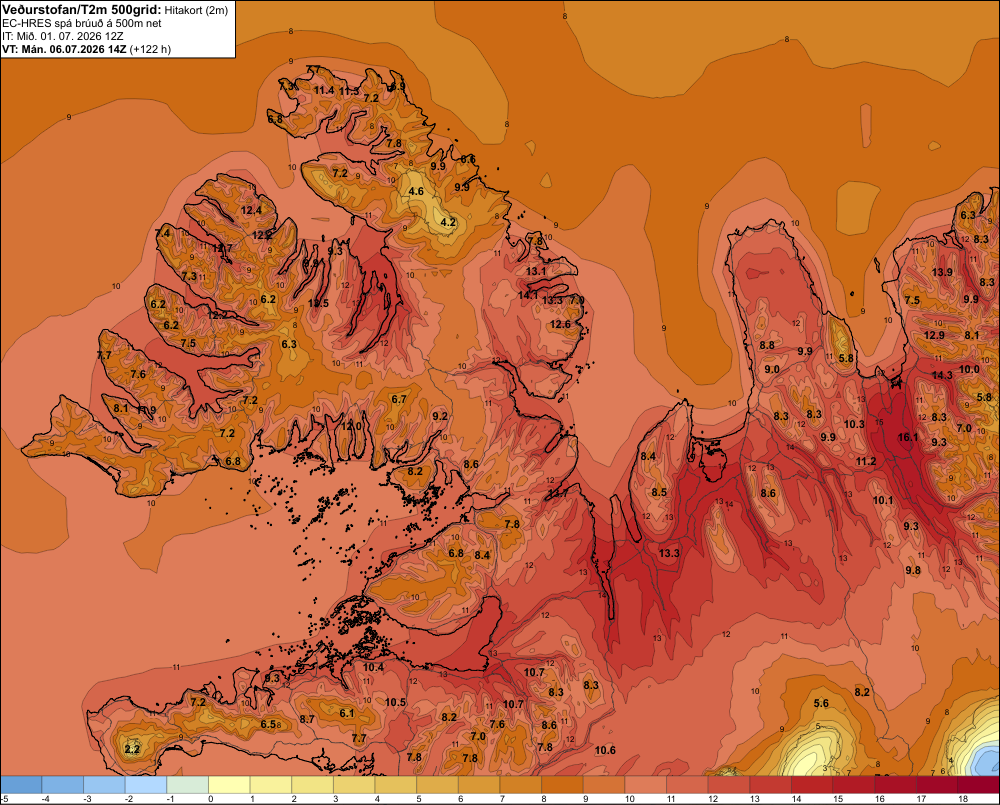Click the 9.2 temperature value
1000x805 pixels.
[439, 416]
